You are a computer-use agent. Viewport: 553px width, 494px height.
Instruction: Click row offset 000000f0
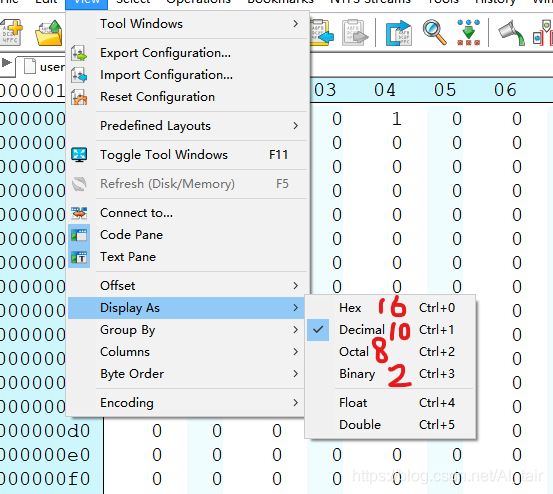tap(45, 479)
